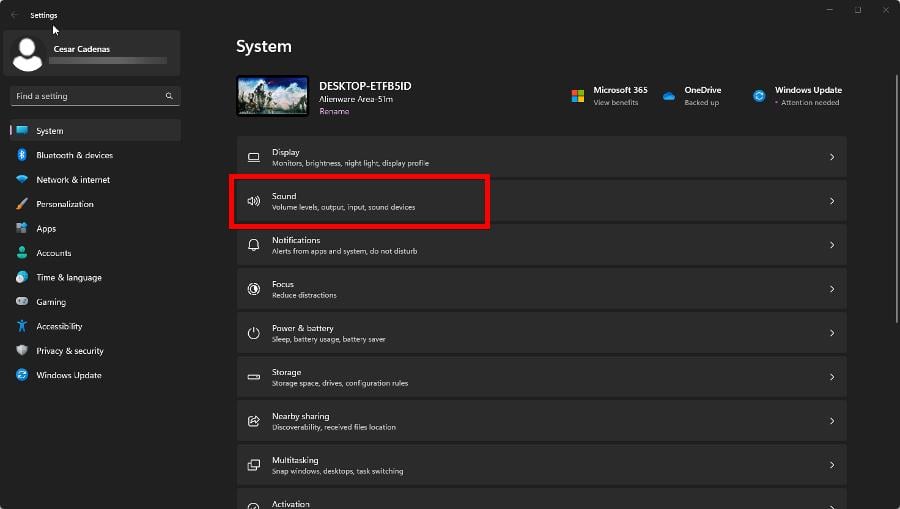
Task: Click the desktop wallpaper thumbnail
Action: (272, 96)
